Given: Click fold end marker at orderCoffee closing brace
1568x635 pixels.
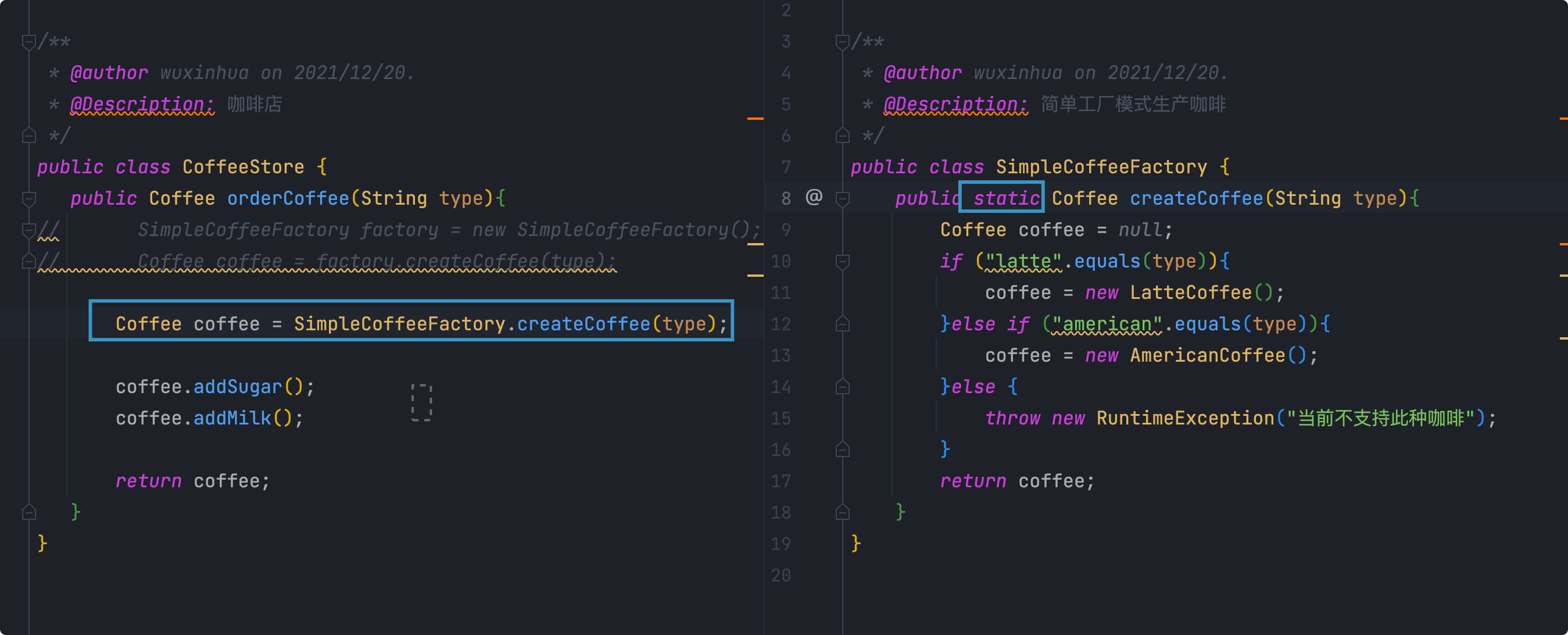Looking at the screenshot, I should [28, 513].
